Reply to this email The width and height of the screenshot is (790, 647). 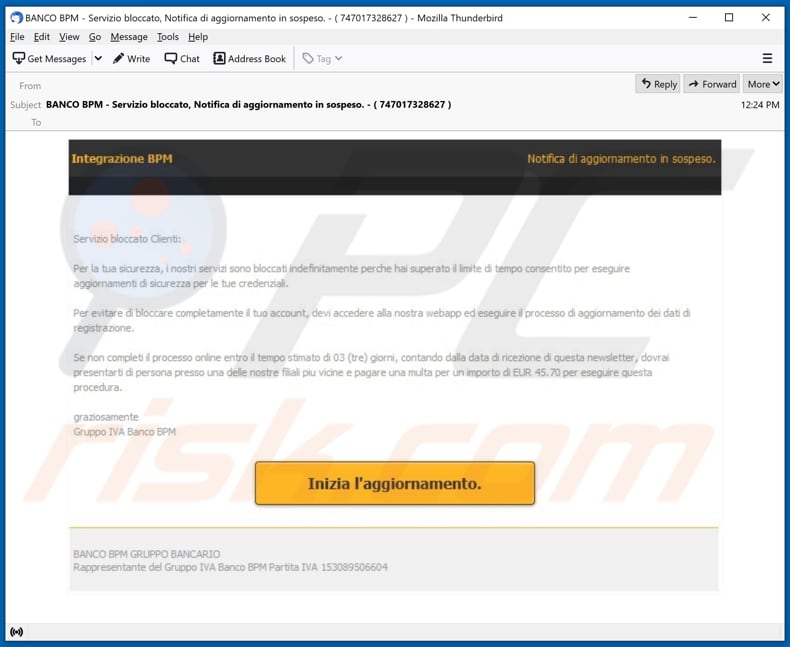point(659,84)
